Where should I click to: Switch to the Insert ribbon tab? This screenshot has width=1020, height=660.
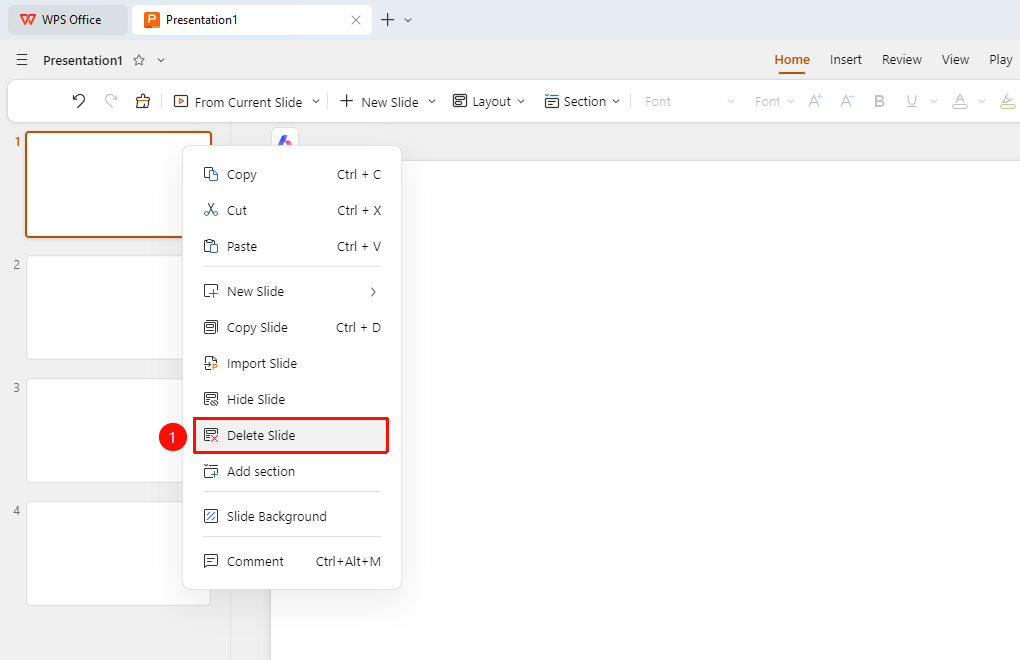pyautogui.click(x=846, y=60)
